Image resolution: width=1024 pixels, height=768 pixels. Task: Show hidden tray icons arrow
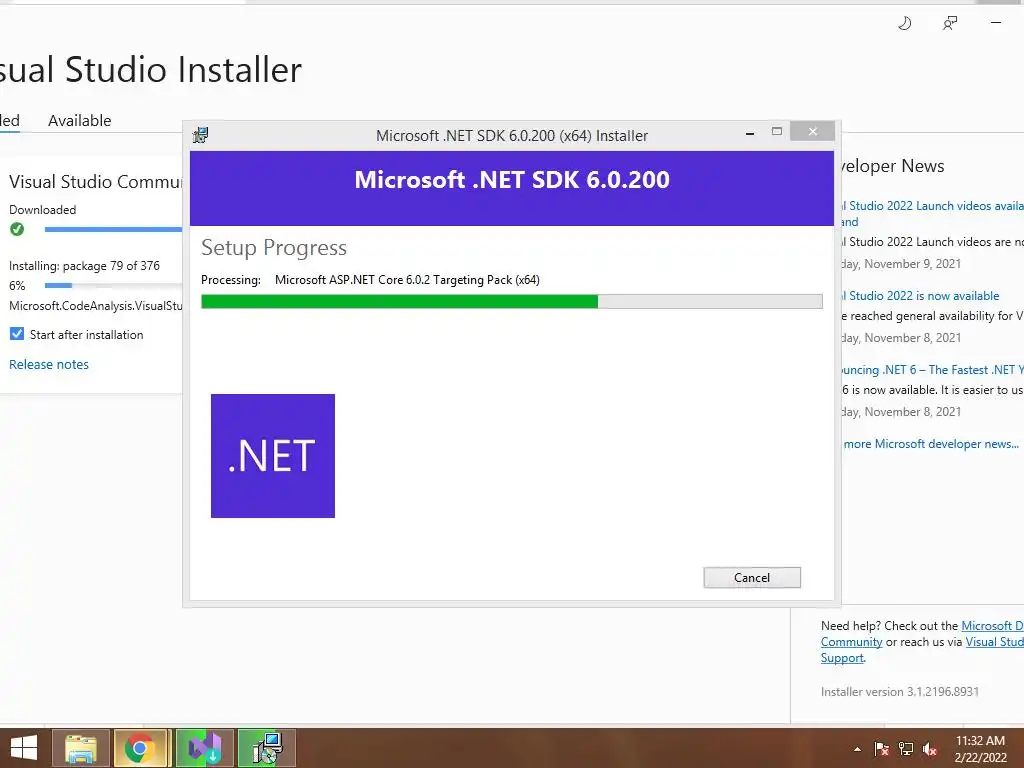(857, 749)
